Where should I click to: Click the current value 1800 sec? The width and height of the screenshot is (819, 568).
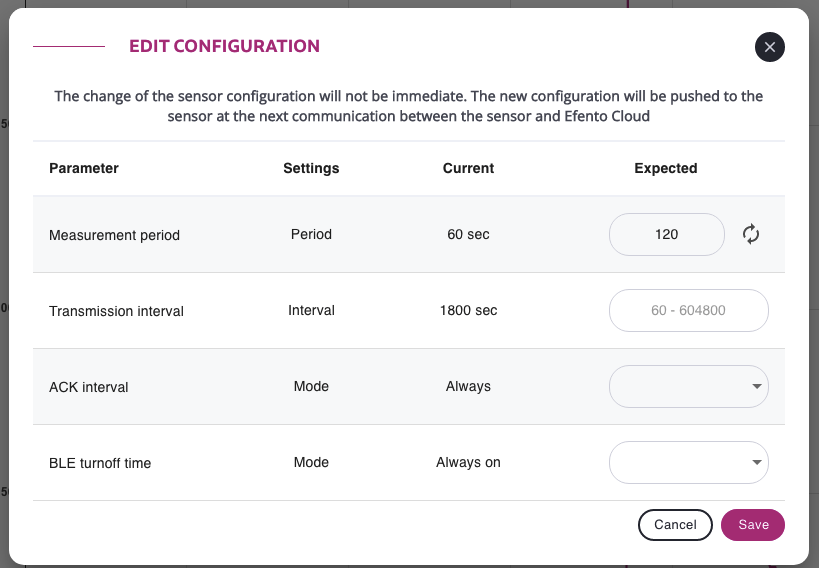click(469, 310)
